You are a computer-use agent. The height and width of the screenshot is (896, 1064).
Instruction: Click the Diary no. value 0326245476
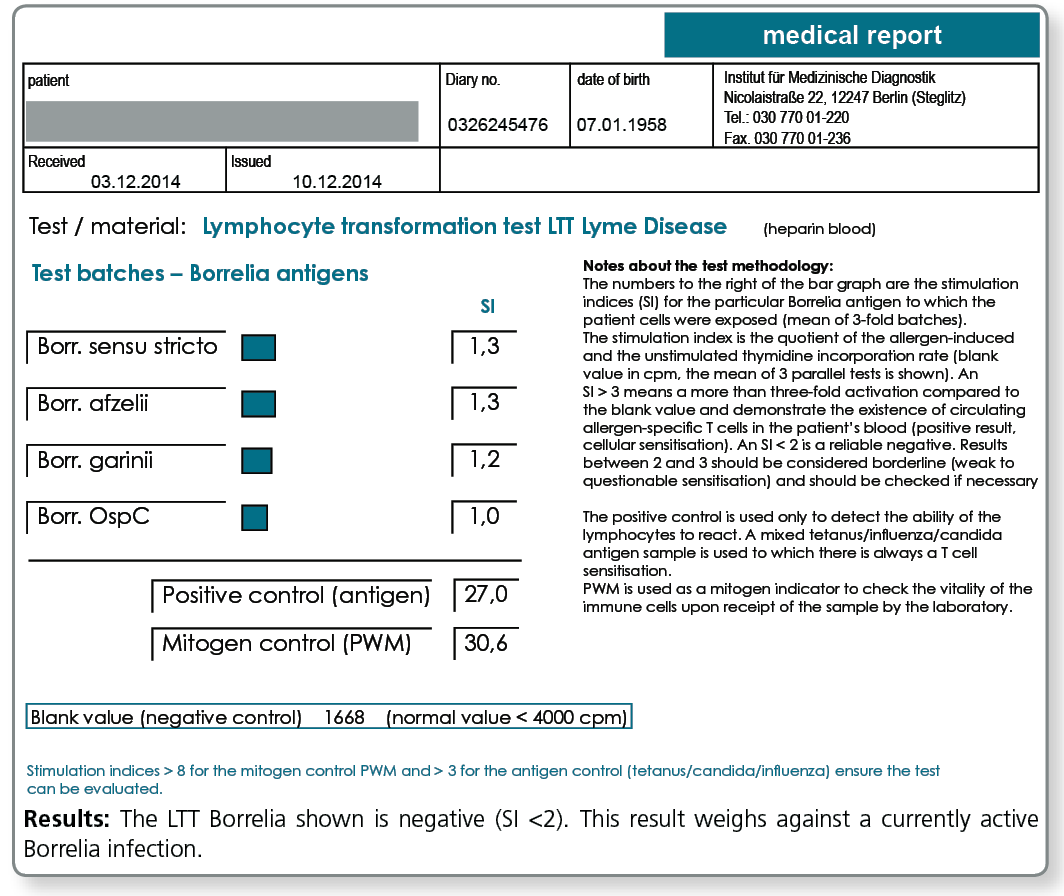click(x=497, y=125)
